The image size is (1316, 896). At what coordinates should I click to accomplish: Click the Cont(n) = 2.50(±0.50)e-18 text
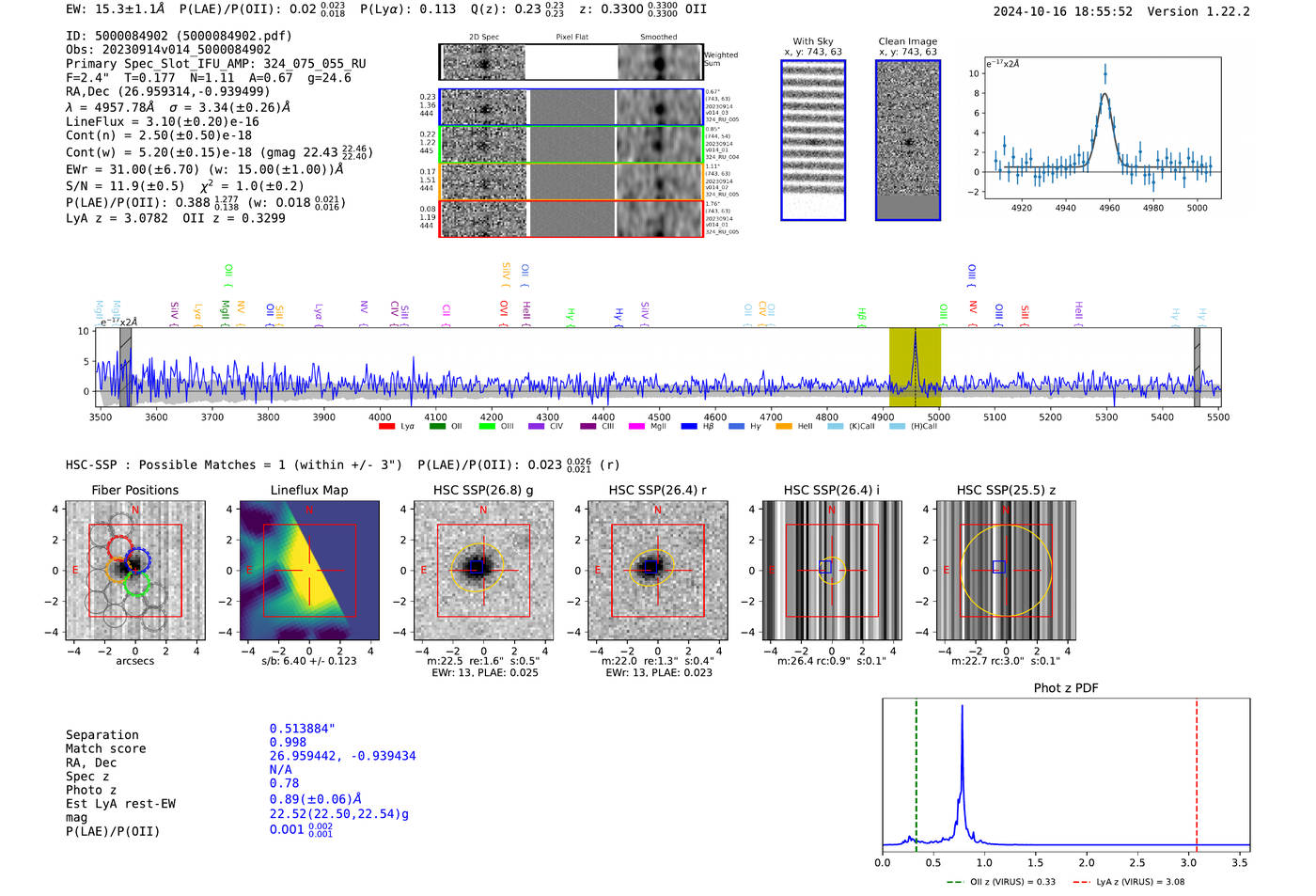[159, 135]
